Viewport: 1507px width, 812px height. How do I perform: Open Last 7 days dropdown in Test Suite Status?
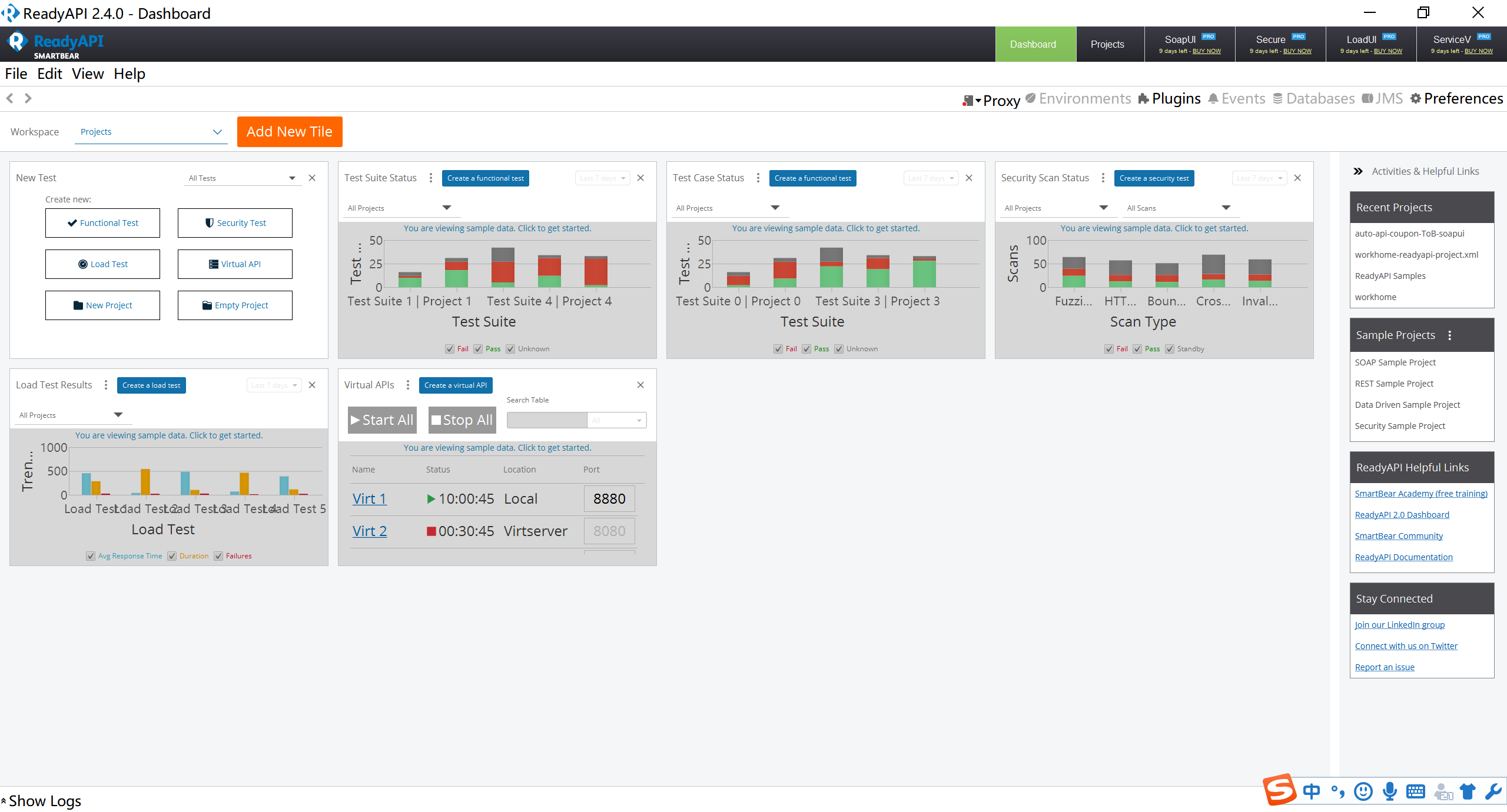603,178
